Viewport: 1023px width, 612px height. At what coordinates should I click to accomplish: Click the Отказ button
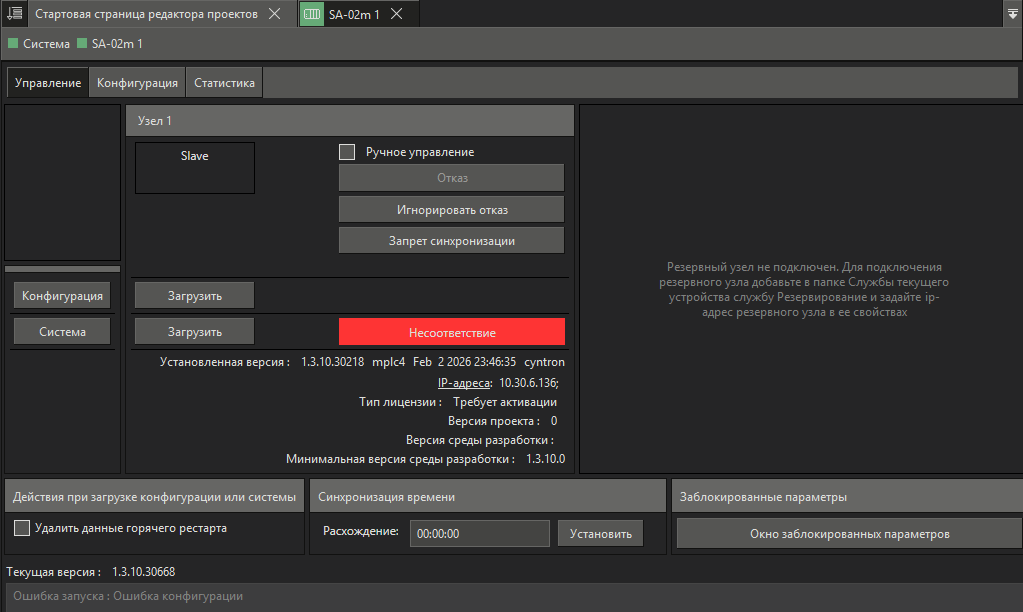click(451, 178)
